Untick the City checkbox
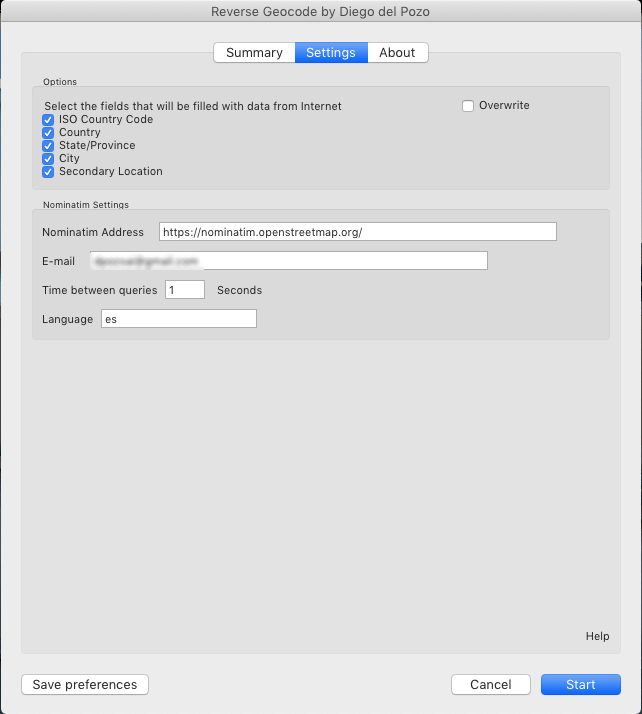The image size is (642, 714). tap(48, 159)
